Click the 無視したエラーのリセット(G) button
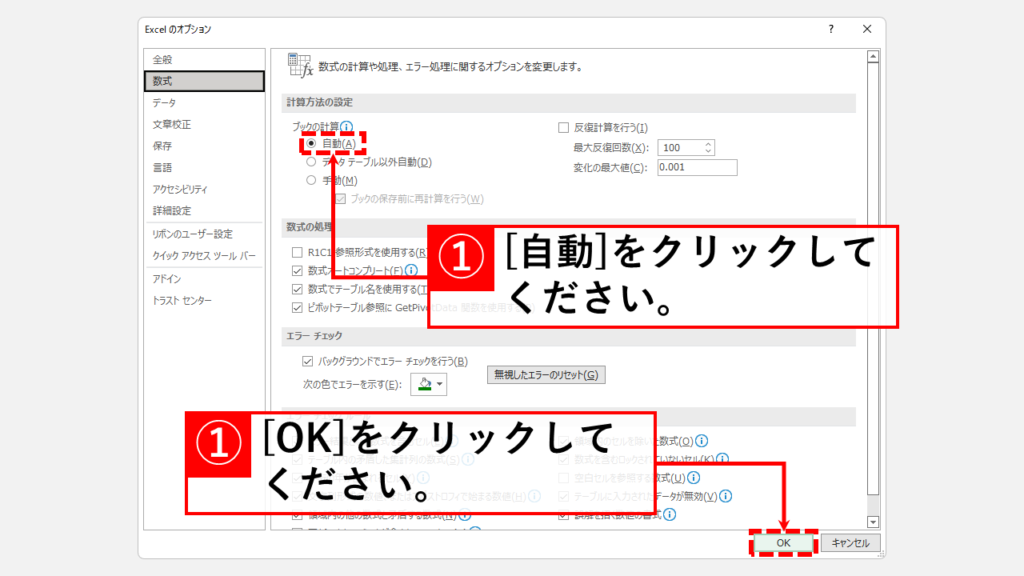The width and height of the screenshot is (1024, 576). pos(546,375)
